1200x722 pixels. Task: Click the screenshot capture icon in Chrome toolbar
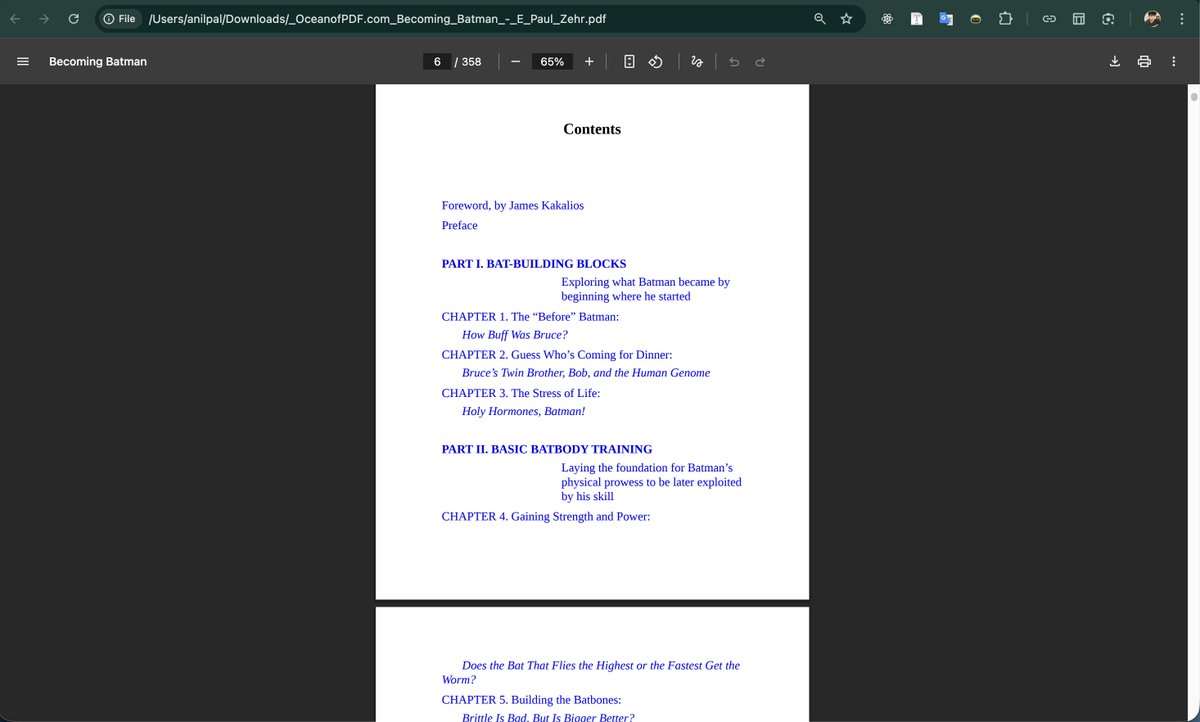point(1108,18)
